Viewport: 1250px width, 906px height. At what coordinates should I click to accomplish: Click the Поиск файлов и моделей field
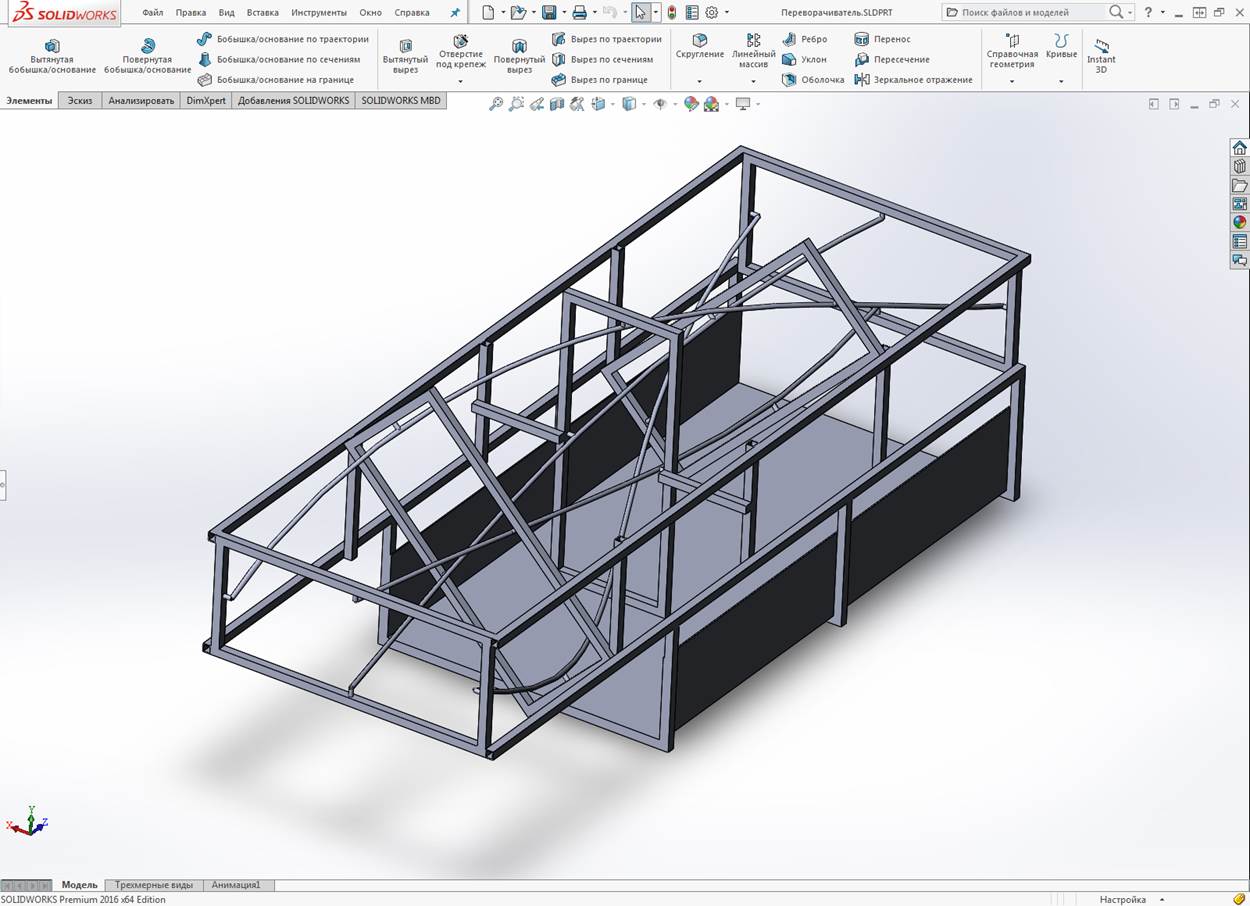pyautogui.click(x=1028, y=13)
